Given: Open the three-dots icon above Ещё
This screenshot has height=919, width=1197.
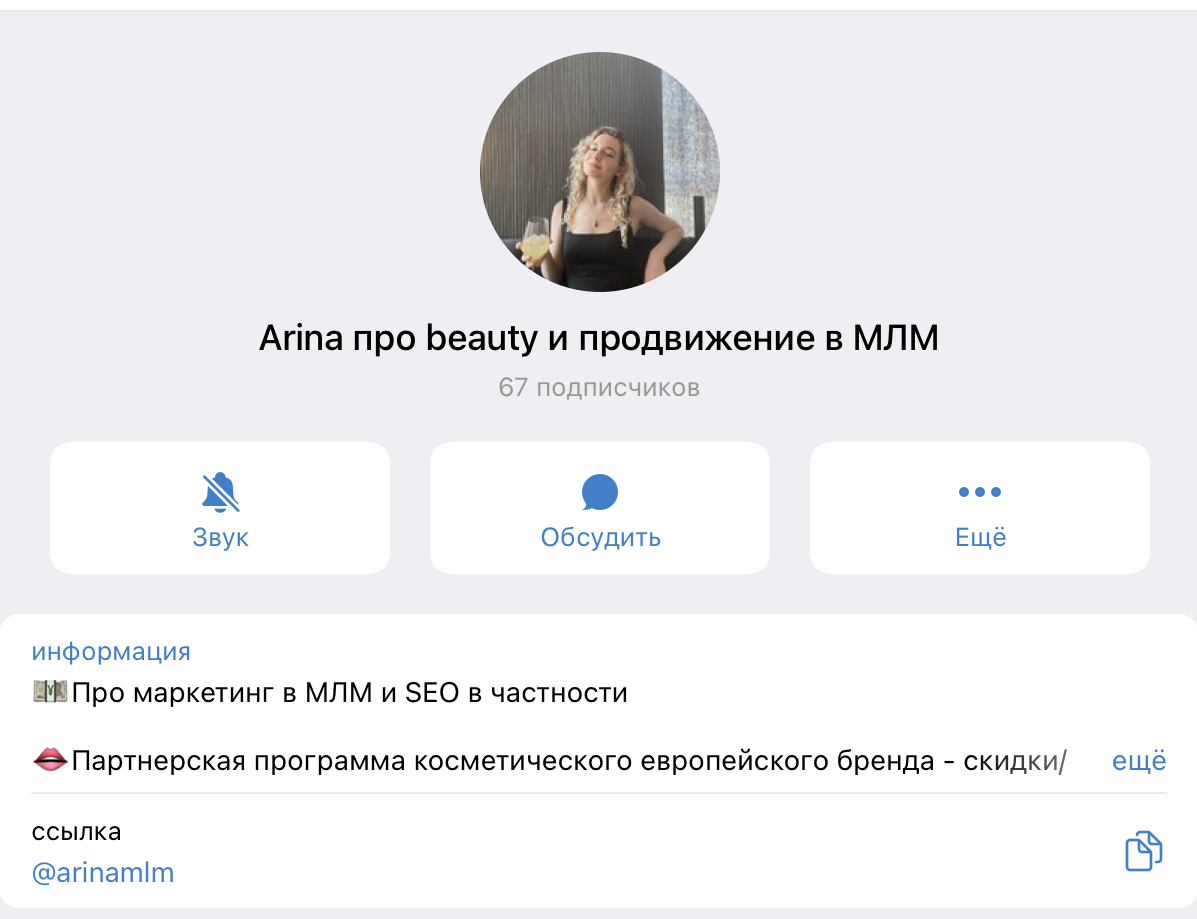Looking at the screenshot, I should 979,490.
